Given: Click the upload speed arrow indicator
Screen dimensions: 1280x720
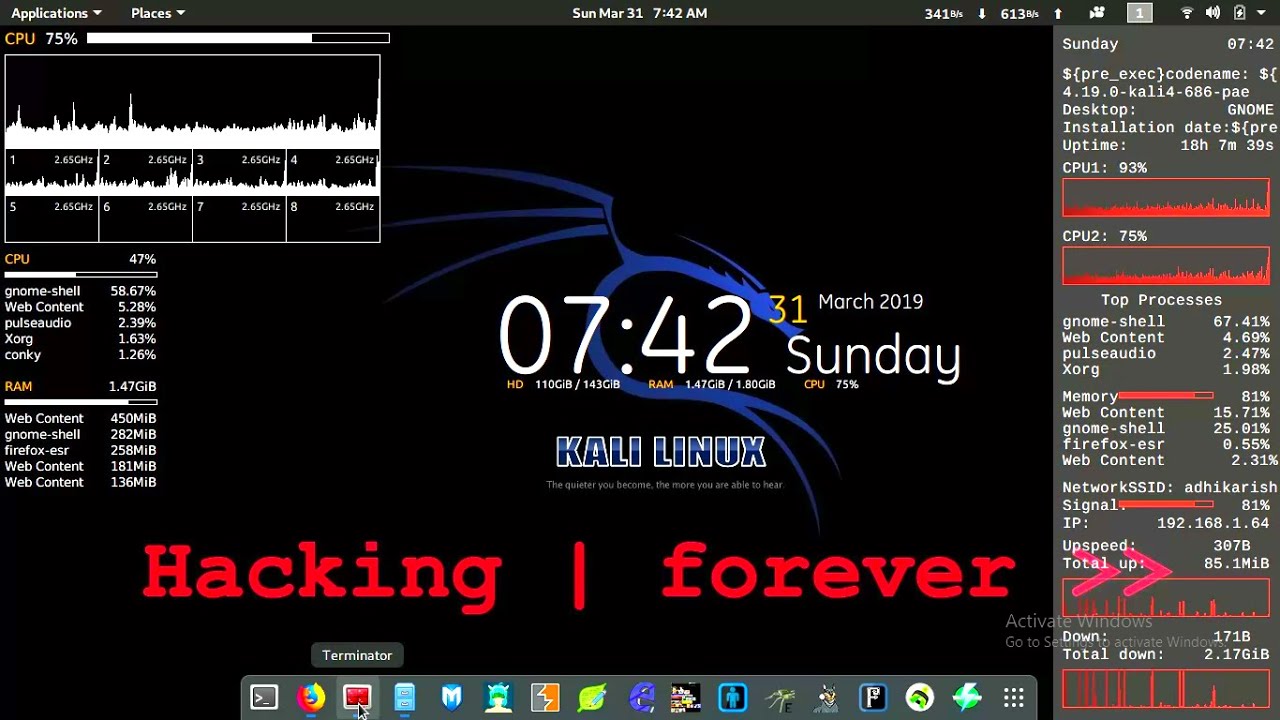Looking at the screenshot, I should coord(1057,13).
